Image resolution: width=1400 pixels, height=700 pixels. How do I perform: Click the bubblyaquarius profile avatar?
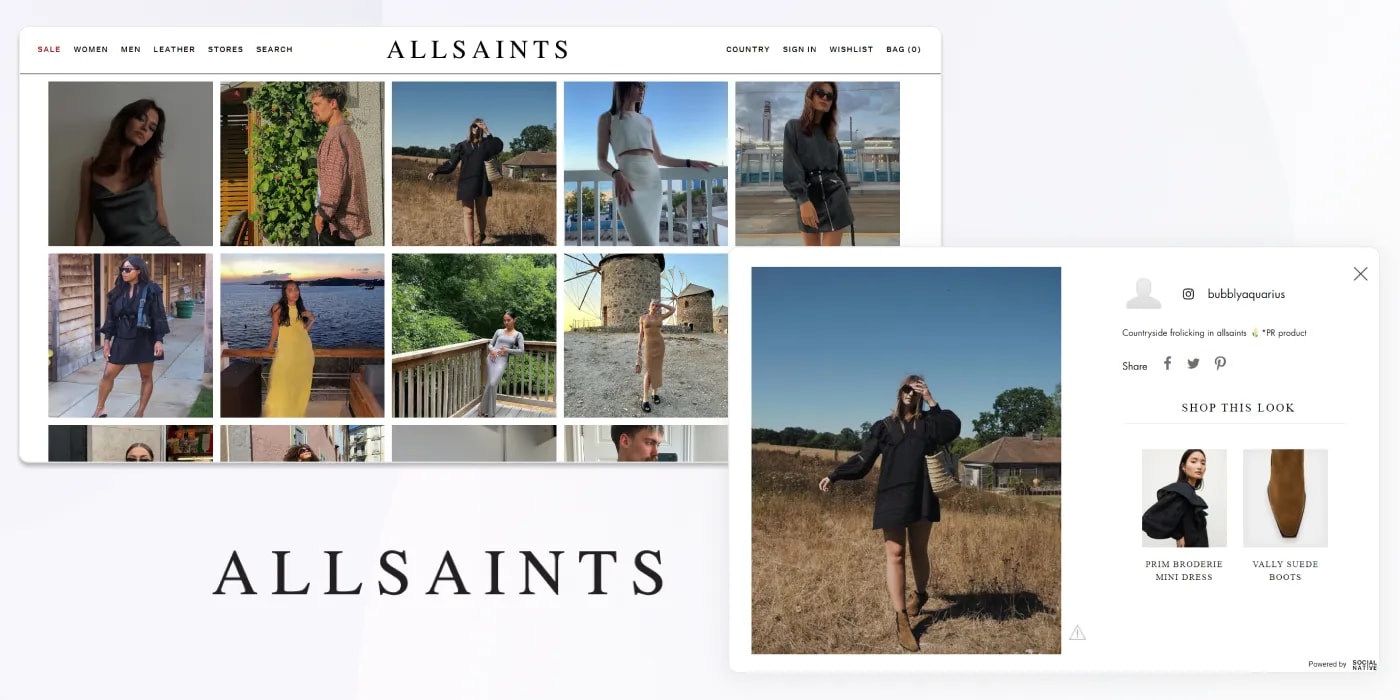(1143, 294)
